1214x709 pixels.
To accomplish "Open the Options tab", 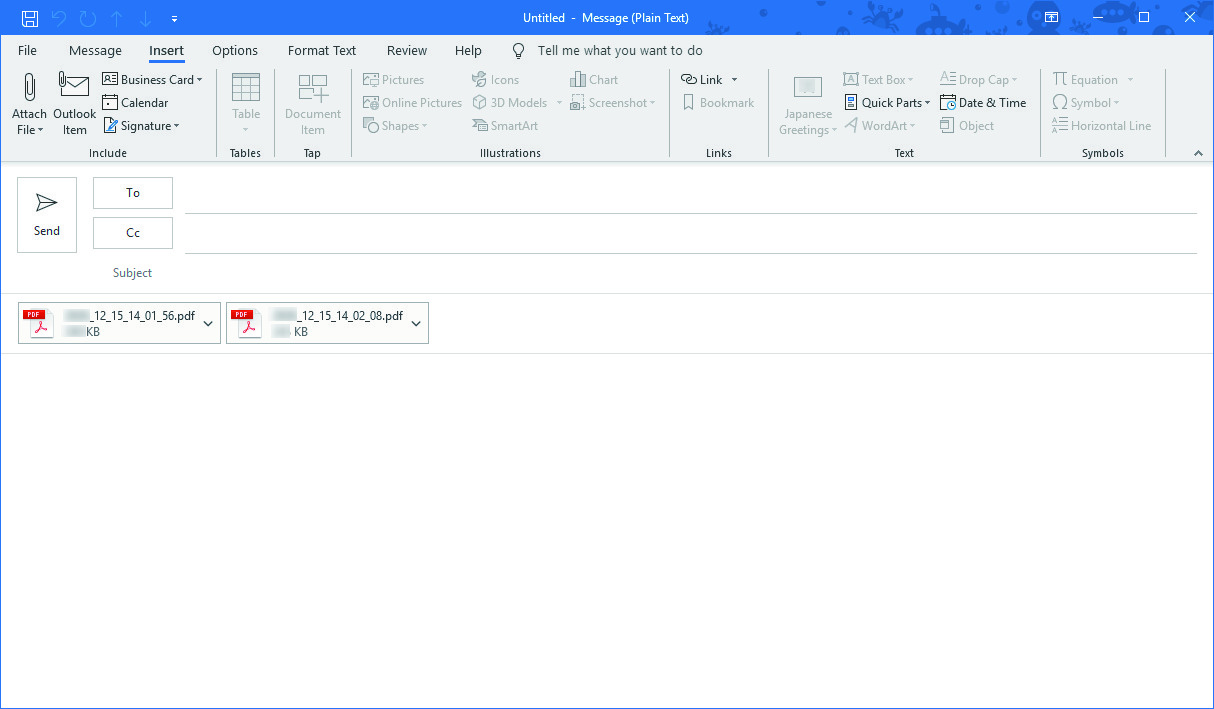I will point(235,50).
